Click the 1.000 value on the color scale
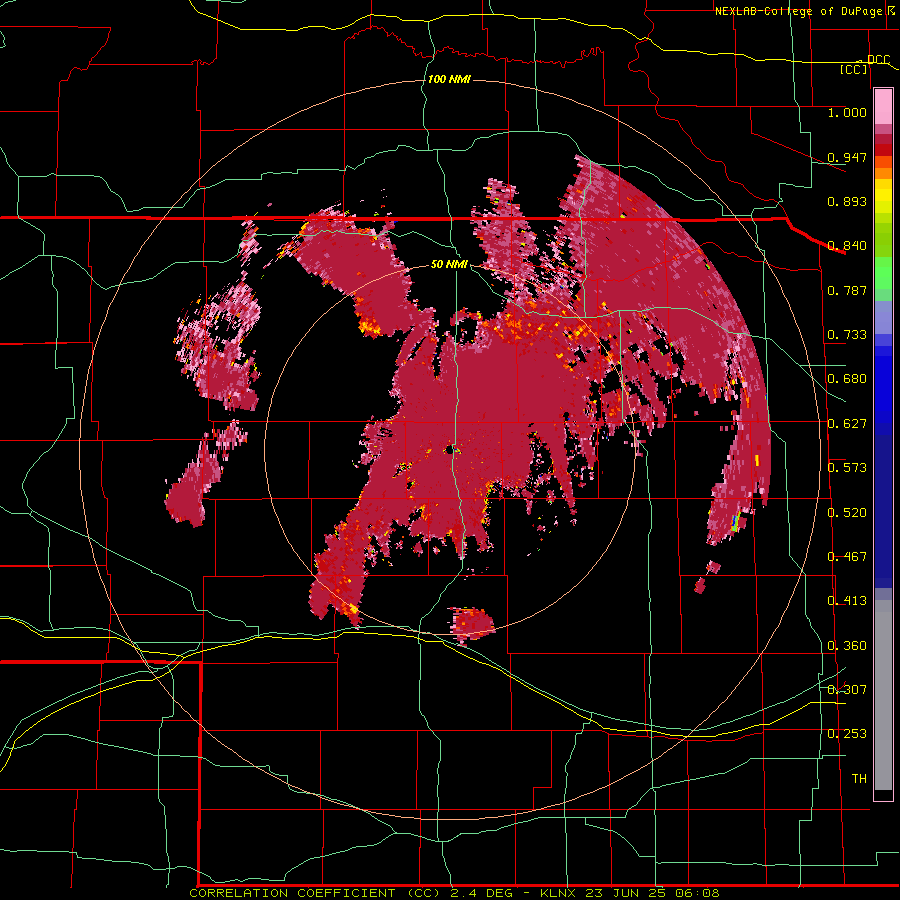The width and height of the screenshot is (900, 900). point(847,112)
